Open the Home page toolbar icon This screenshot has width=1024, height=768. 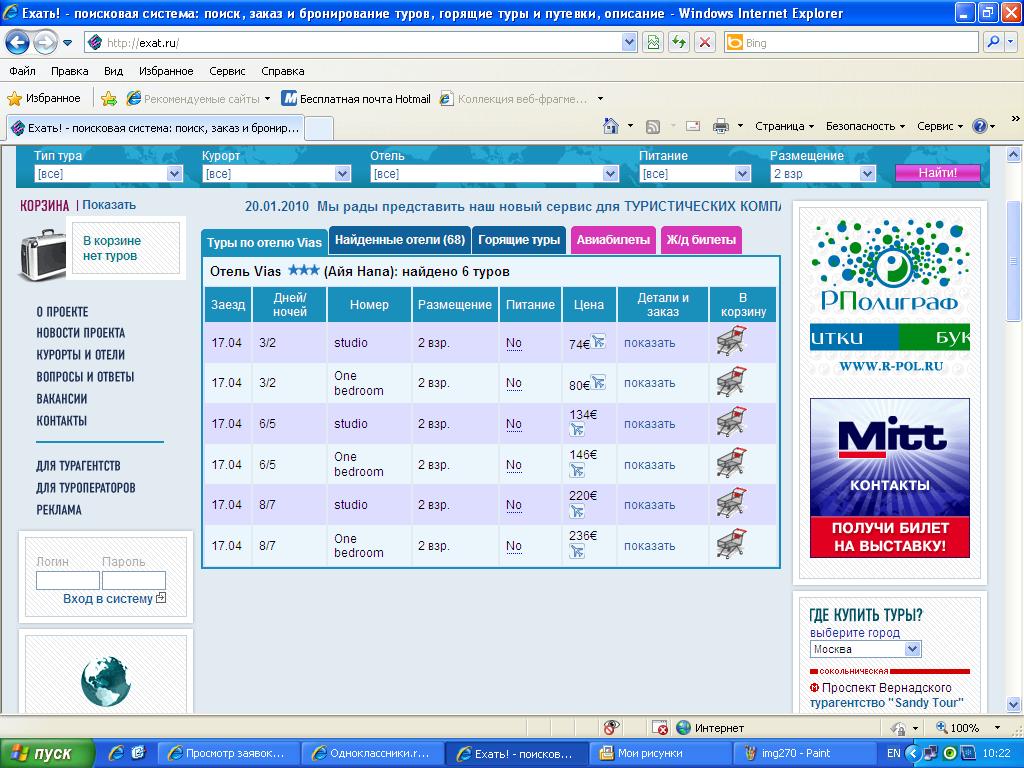pos(611,126)
